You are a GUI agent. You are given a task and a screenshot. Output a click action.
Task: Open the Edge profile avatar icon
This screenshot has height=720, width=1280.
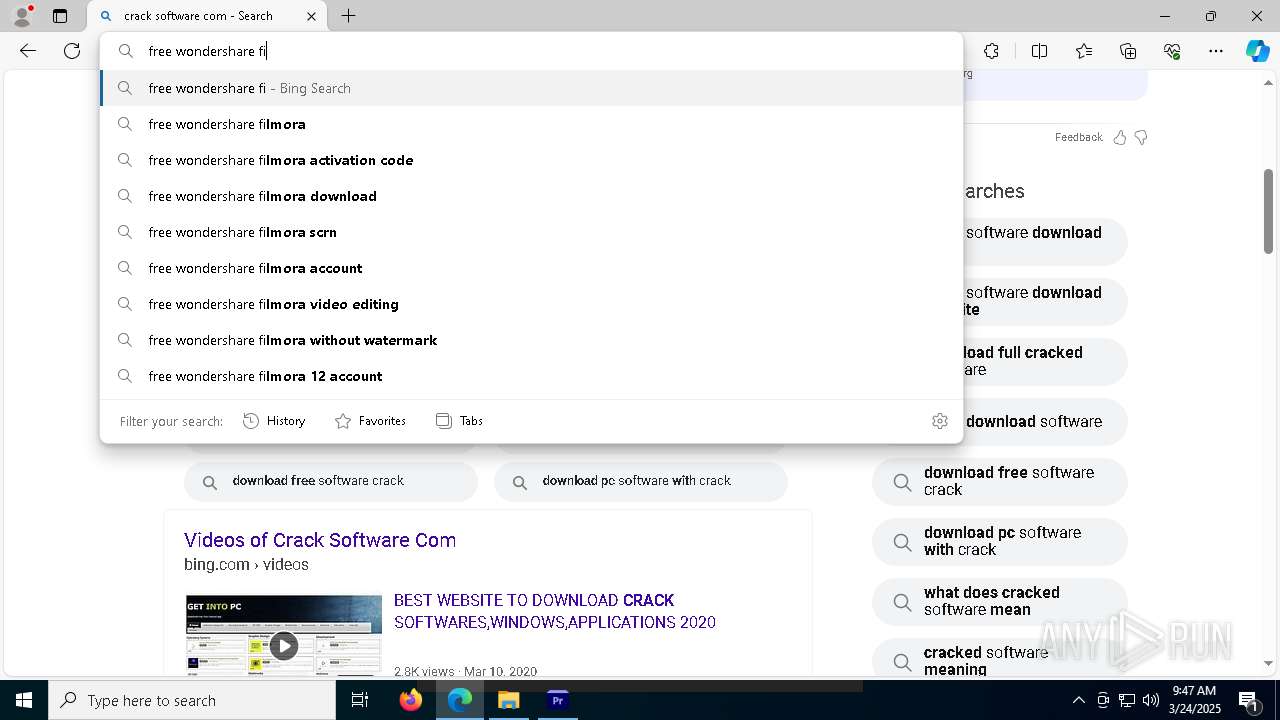tap(22, 16)
